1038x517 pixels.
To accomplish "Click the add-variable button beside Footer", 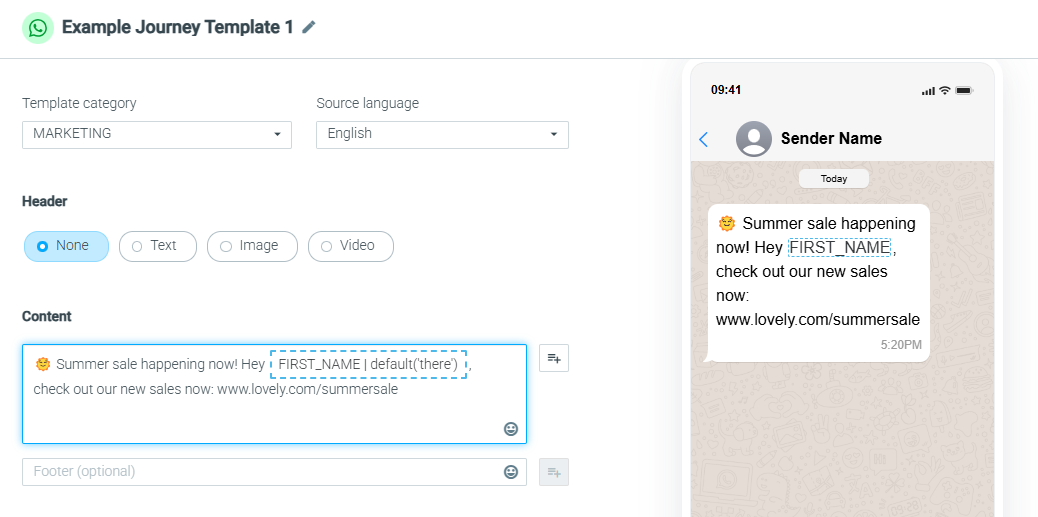I will pos(554,472).
